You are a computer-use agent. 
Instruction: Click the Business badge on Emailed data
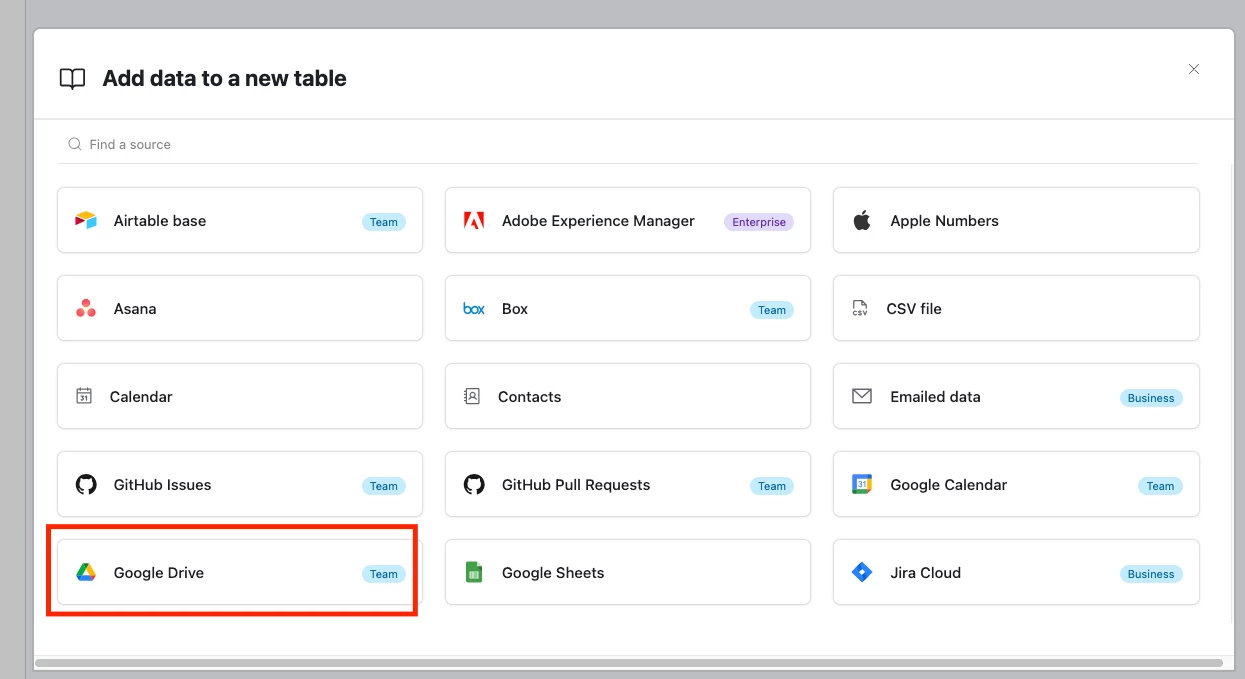[1151, 398]
